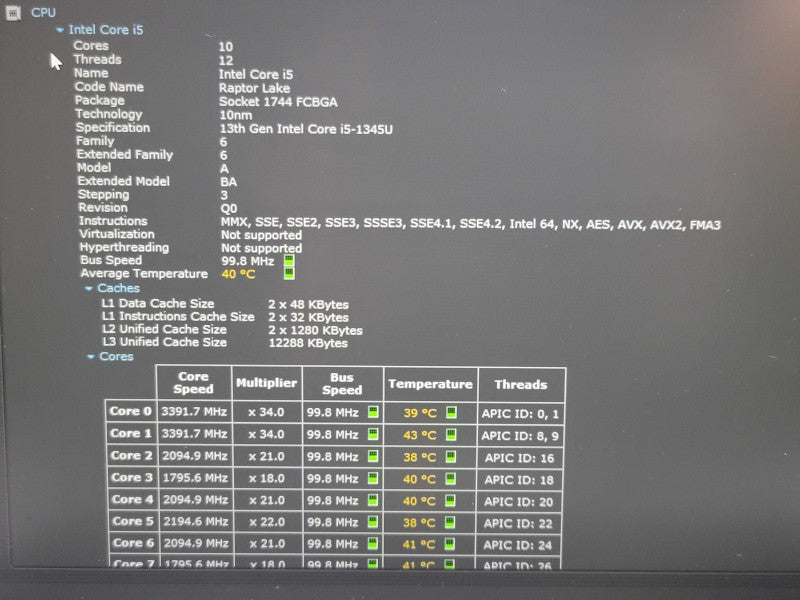The width and height of the screenshot is (800, 600).
Task: Click the Core 3 speed 1795.6 MHz cell
Action: tap(195, 478)
